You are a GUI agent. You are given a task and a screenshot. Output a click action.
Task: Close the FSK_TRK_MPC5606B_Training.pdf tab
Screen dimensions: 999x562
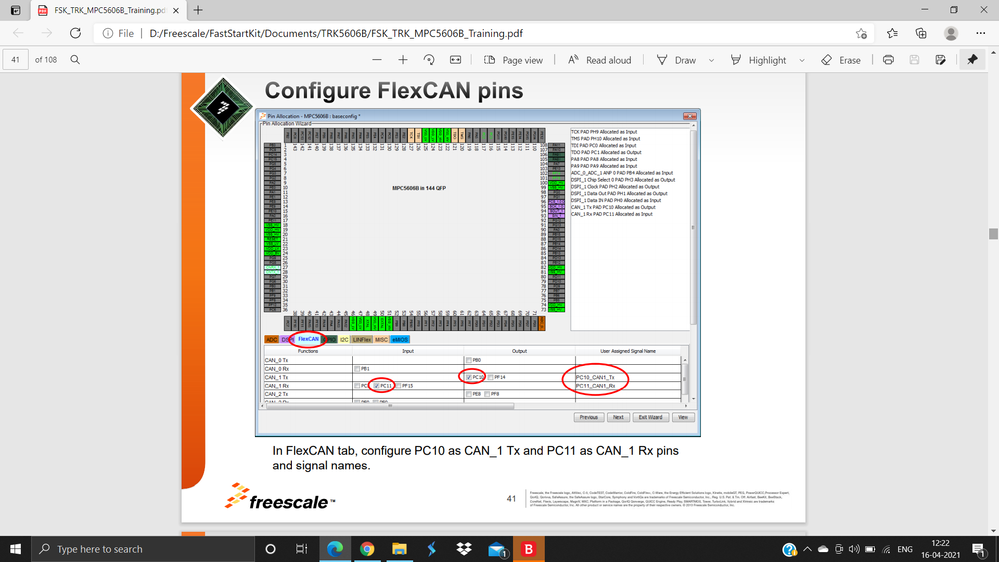pos(176,10)
